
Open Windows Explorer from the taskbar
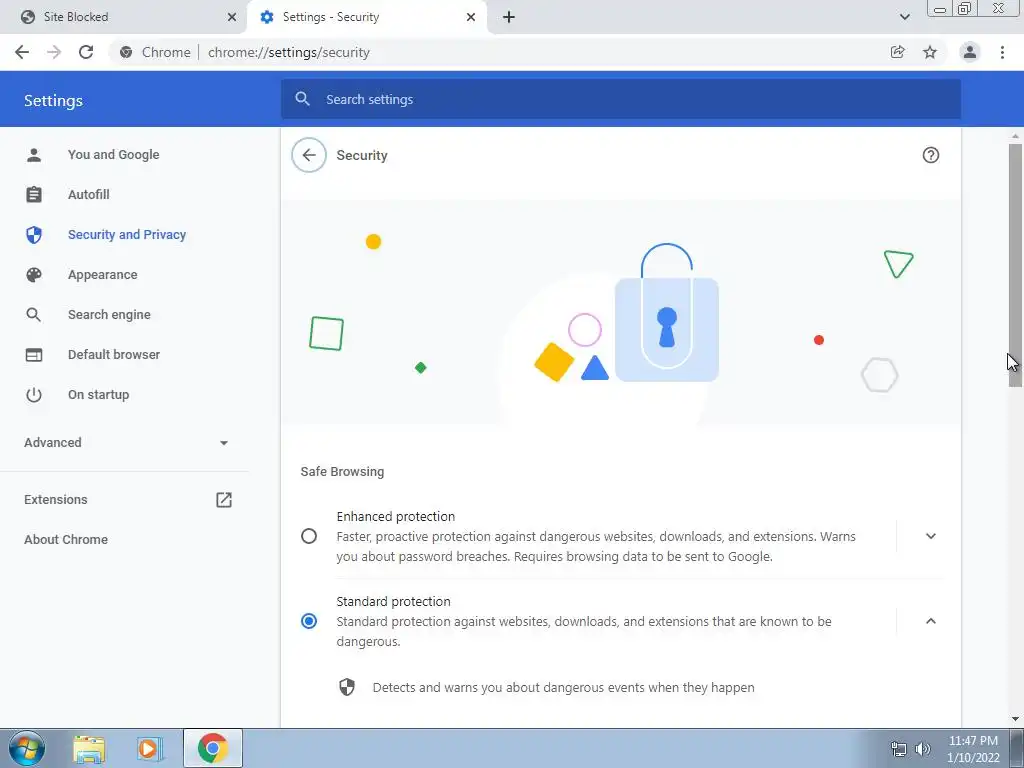pyautogui.click(x=89, y=748)
